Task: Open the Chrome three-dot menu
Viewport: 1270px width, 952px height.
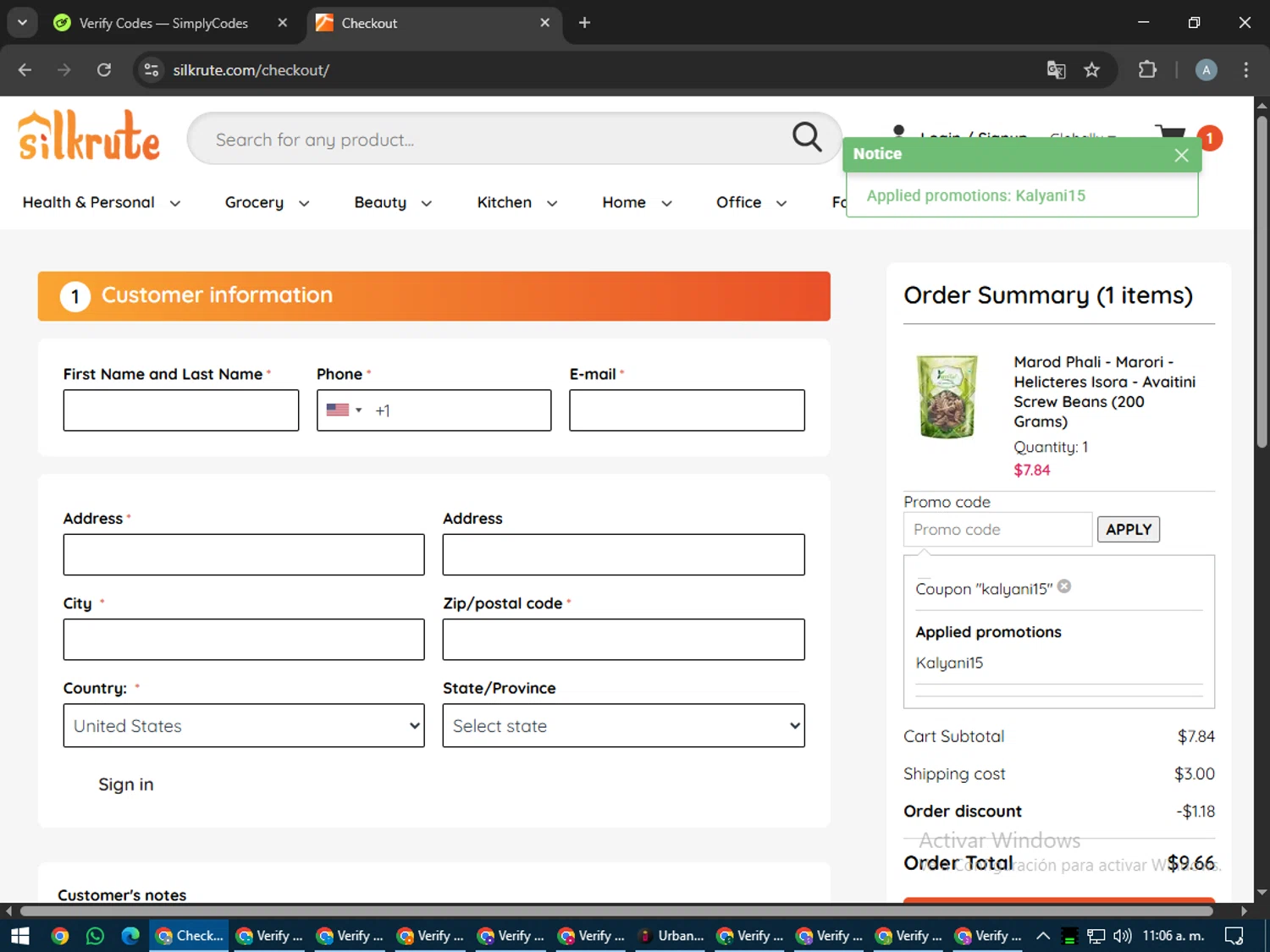Action: pyautogui.click(x=1245, y=69)
